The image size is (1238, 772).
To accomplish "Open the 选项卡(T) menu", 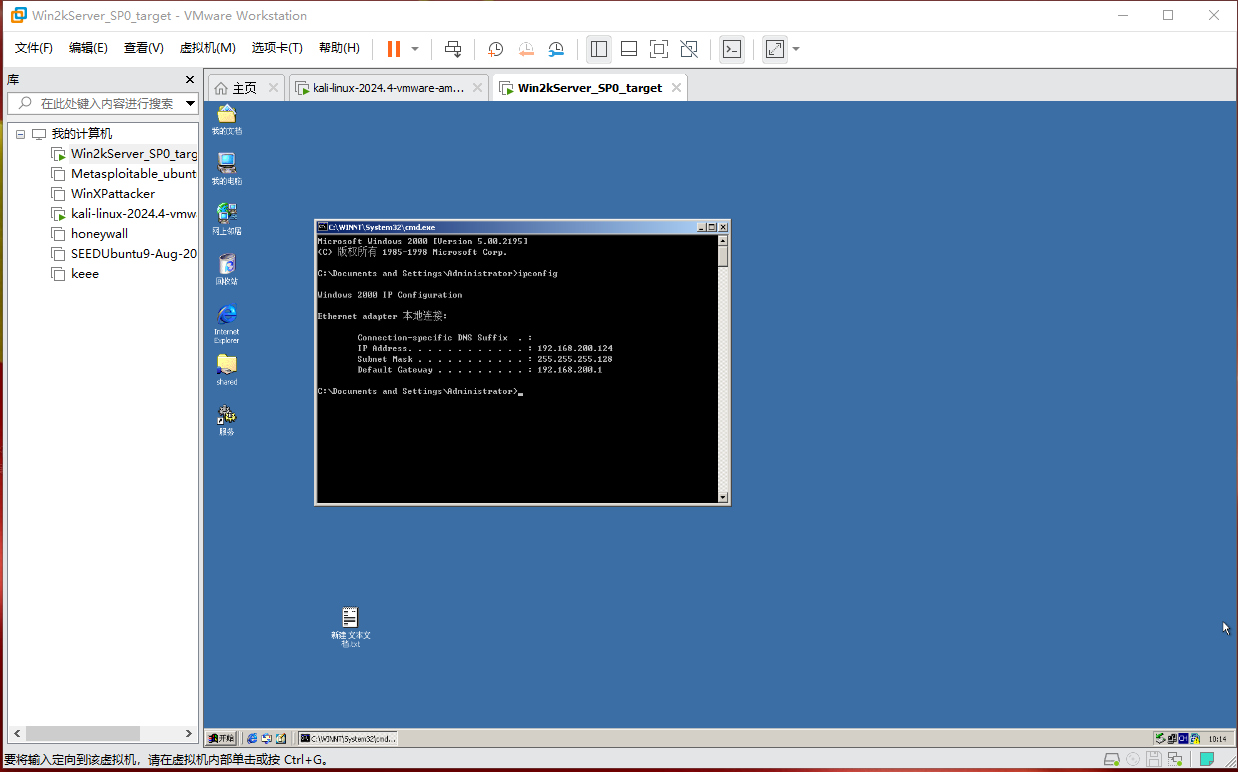I will click(277, 48).
